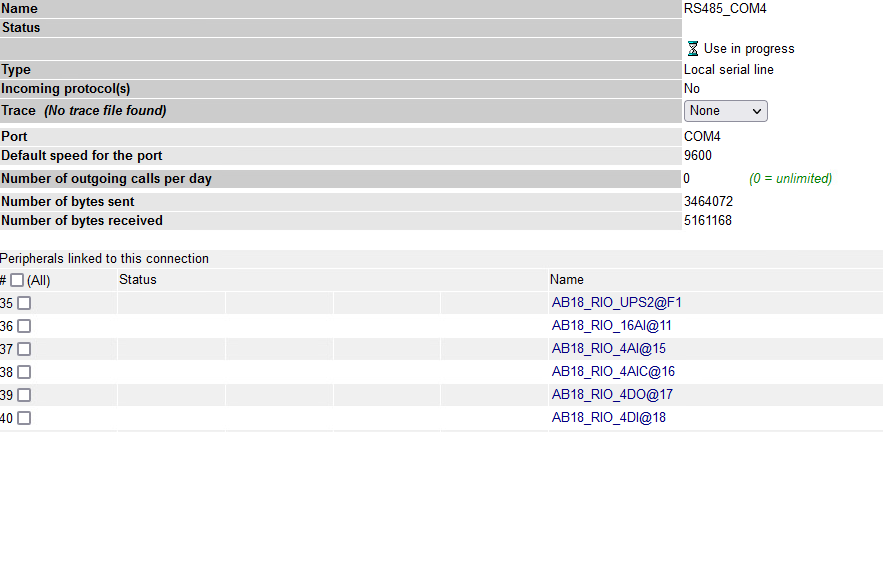Select the checkbox for row 36
Viewport: 883px width, 568px height.
pos(24,326)
